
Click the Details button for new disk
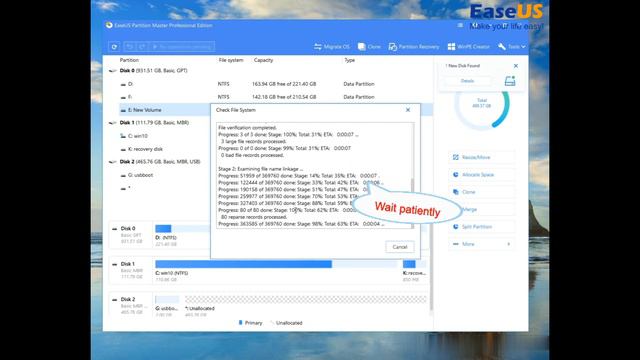click(x=467, y=81)
